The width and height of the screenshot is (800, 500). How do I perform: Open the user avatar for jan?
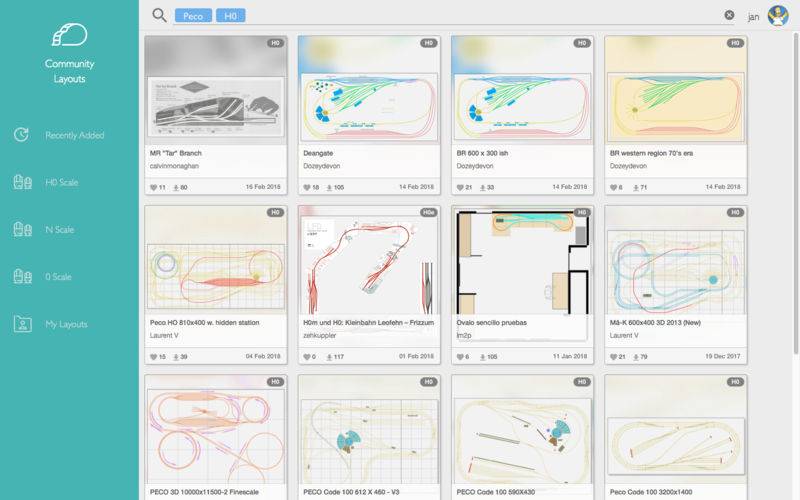click(x=778, y=16)
